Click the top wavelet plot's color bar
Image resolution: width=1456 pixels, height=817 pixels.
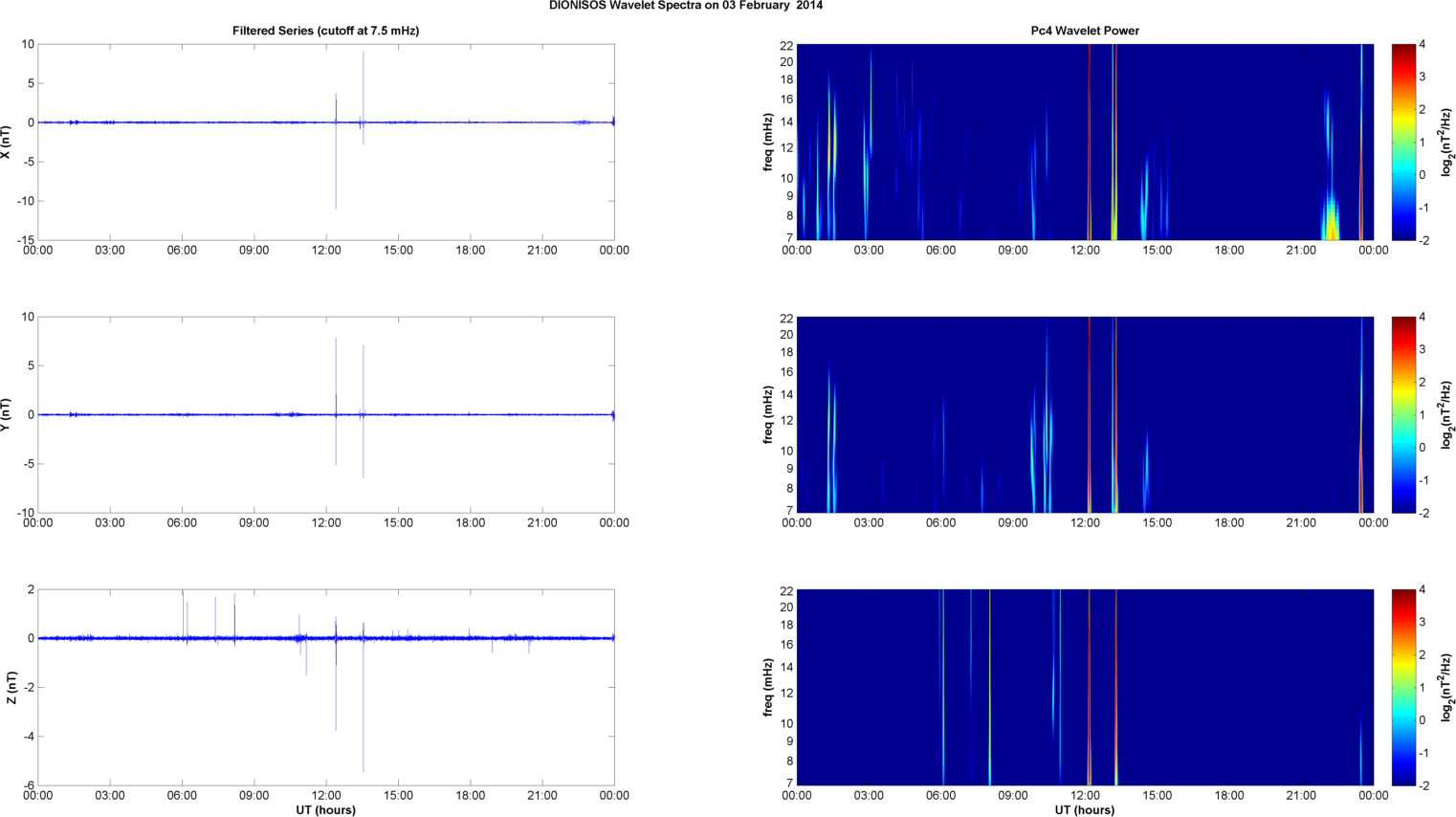tap(1402, 142)
